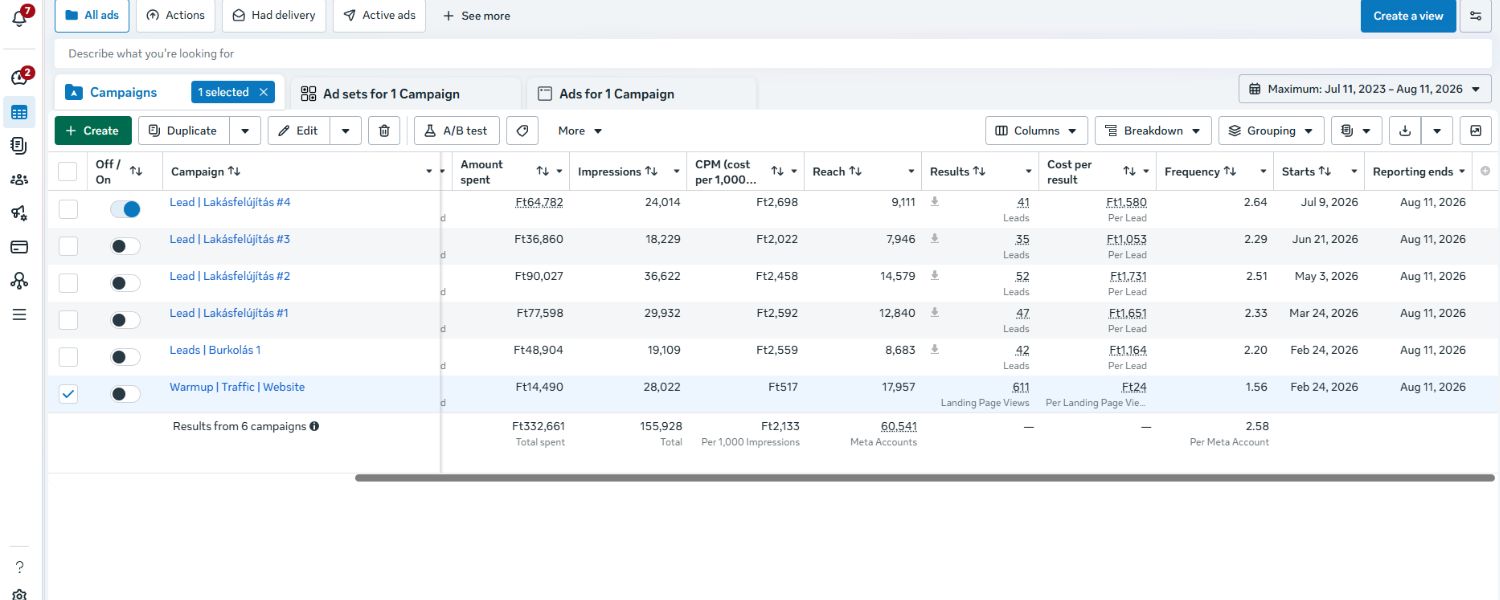Open the date range Maximum dropdown
The image size is (1500, 600).
(x=1365, y=89)
